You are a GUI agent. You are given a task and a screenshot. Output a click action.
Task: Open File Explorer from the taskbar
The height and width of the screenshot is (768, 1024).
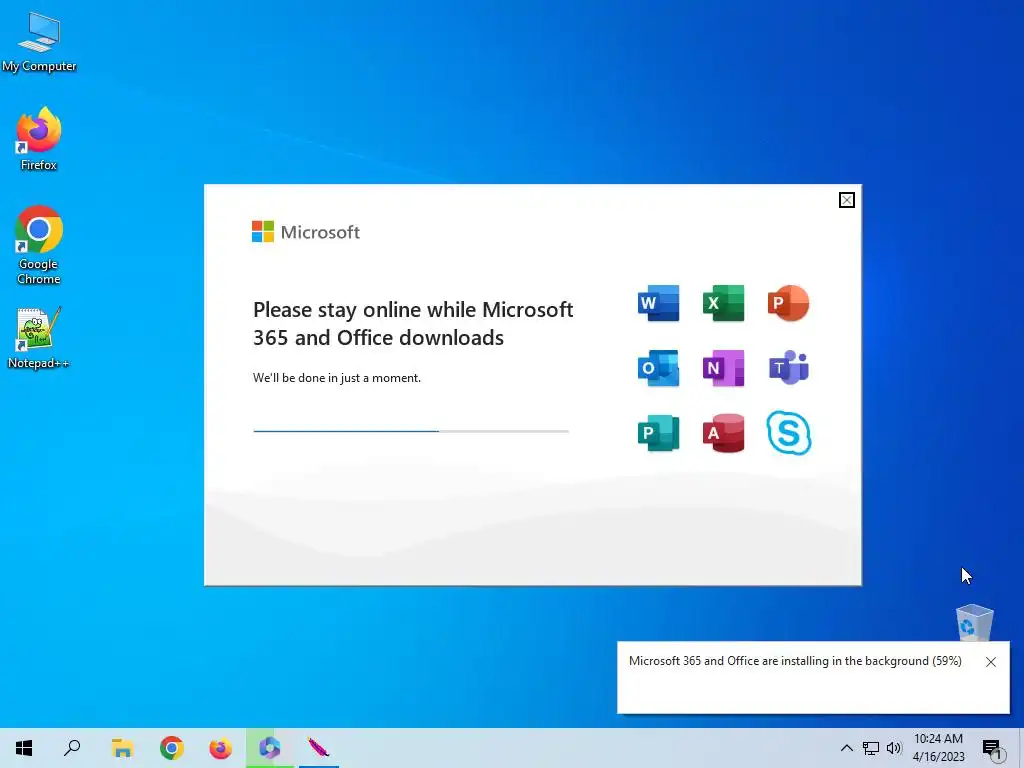tap(122, 748)
